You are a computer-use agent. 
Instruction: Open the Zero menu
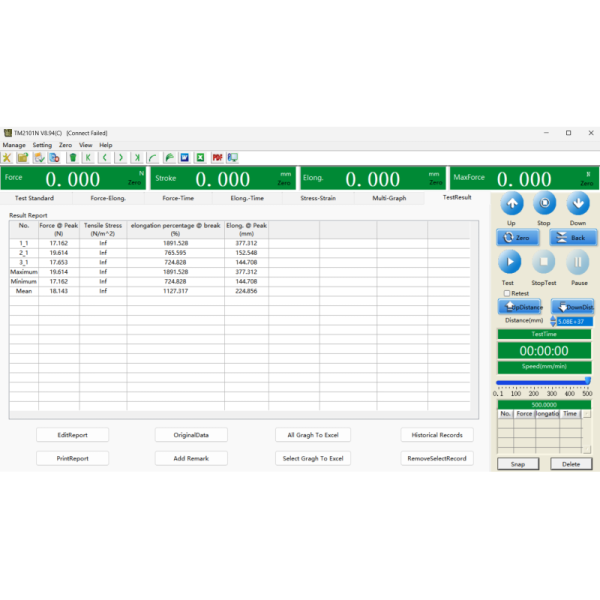click(65, 145)
